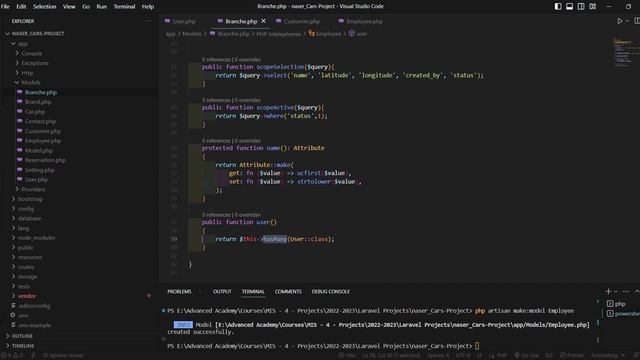Expand the config folder
The image size is (640, 360).
pos(13,209)
